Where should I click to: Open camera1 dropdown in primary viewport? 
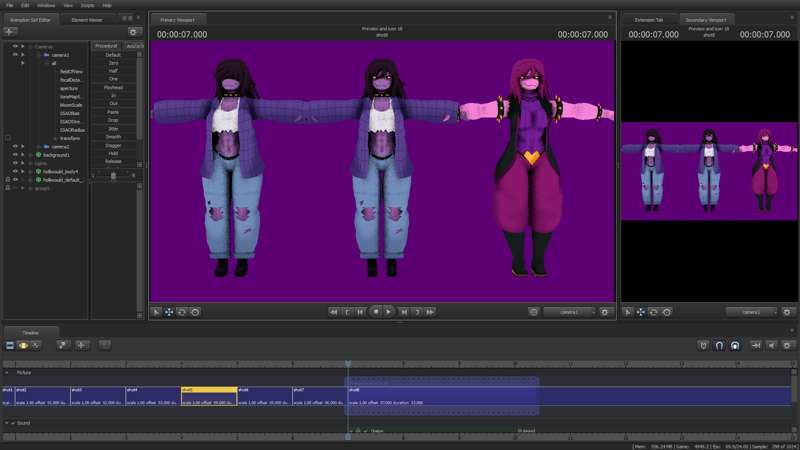[569, 312]
